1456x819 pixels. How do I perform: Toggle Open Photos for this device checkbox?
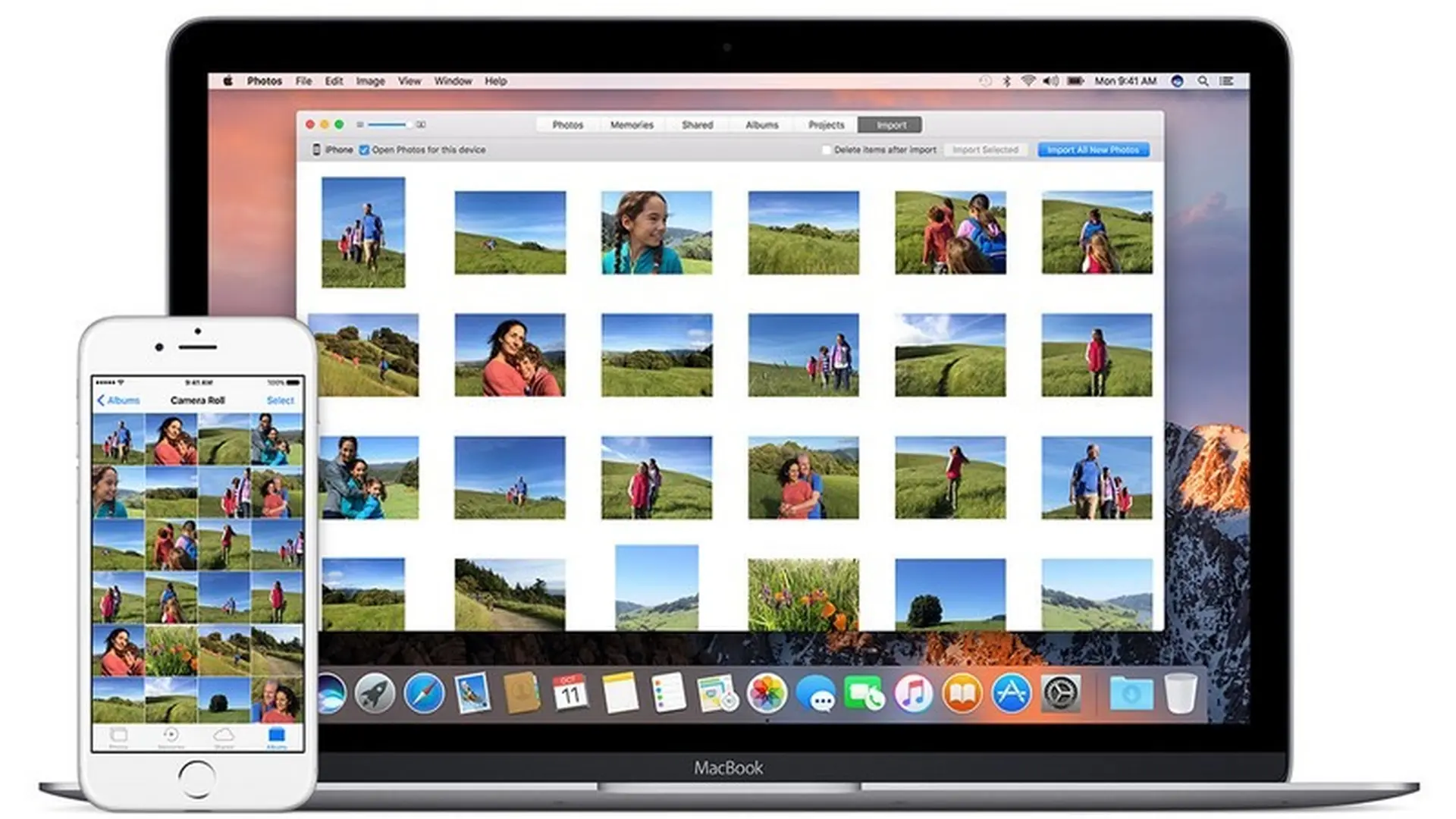364,149
